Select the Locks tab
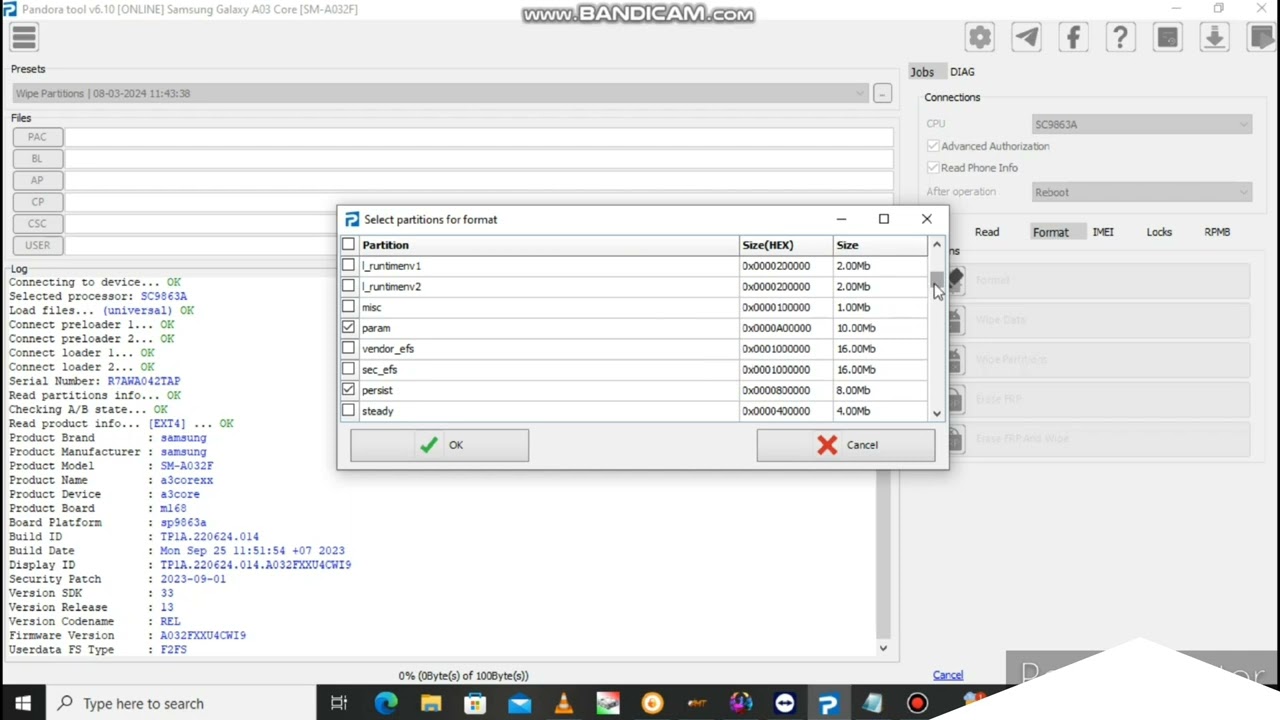1280x720 pixels. click(1159, 232)
